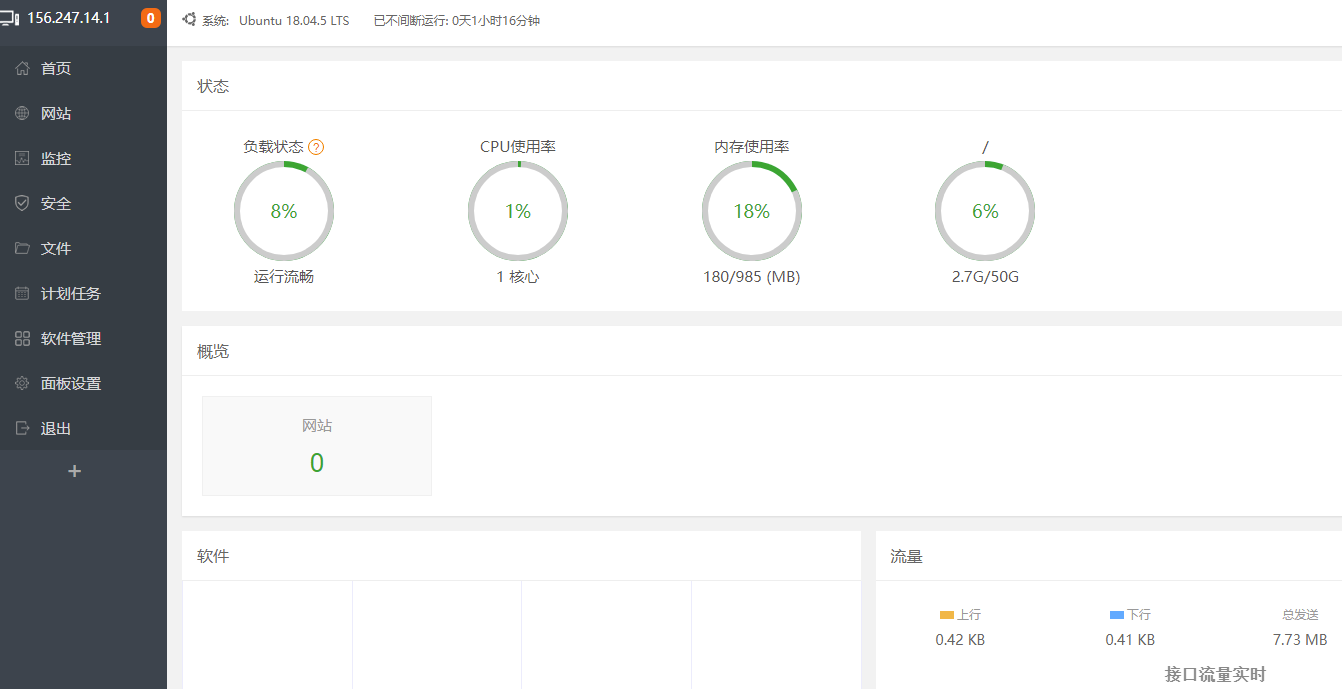1342x689 pixels.
Task: Click the + button below the sidebar
Action: click(x=74, y=471)
